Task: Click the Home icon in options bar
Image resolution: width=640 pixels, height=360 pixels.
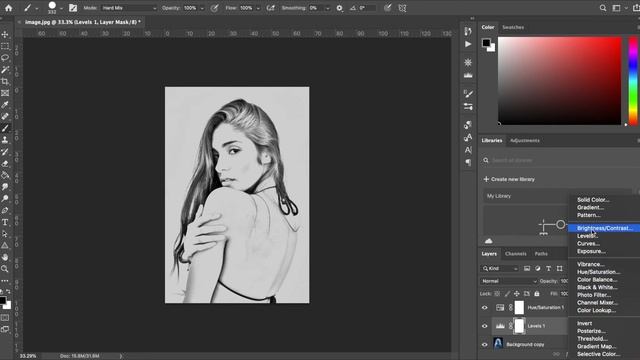Action: (x=8, y=8)
